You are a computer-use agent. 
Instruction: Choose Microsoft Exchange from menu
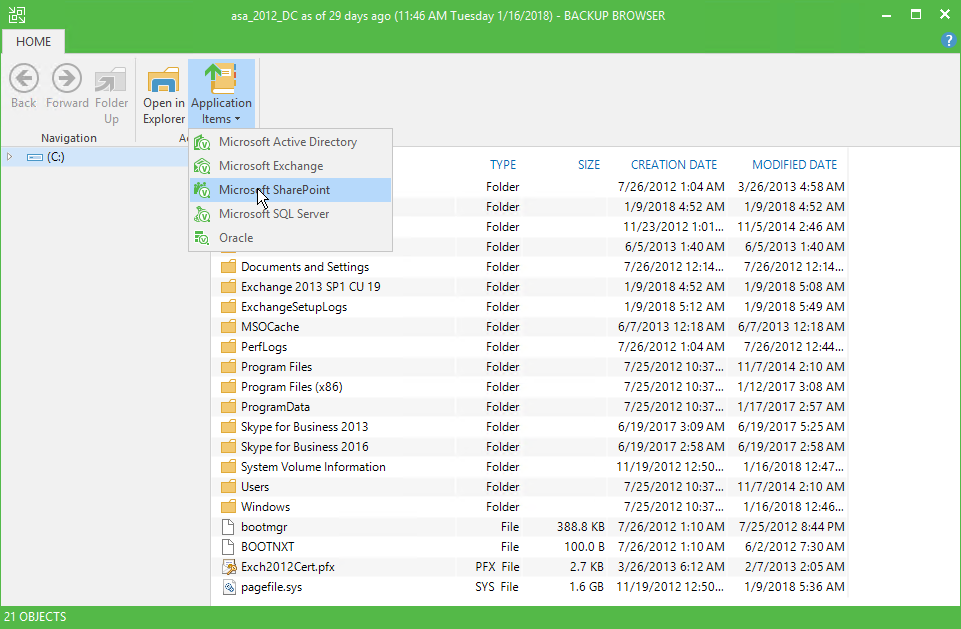[x=291, y=166]
